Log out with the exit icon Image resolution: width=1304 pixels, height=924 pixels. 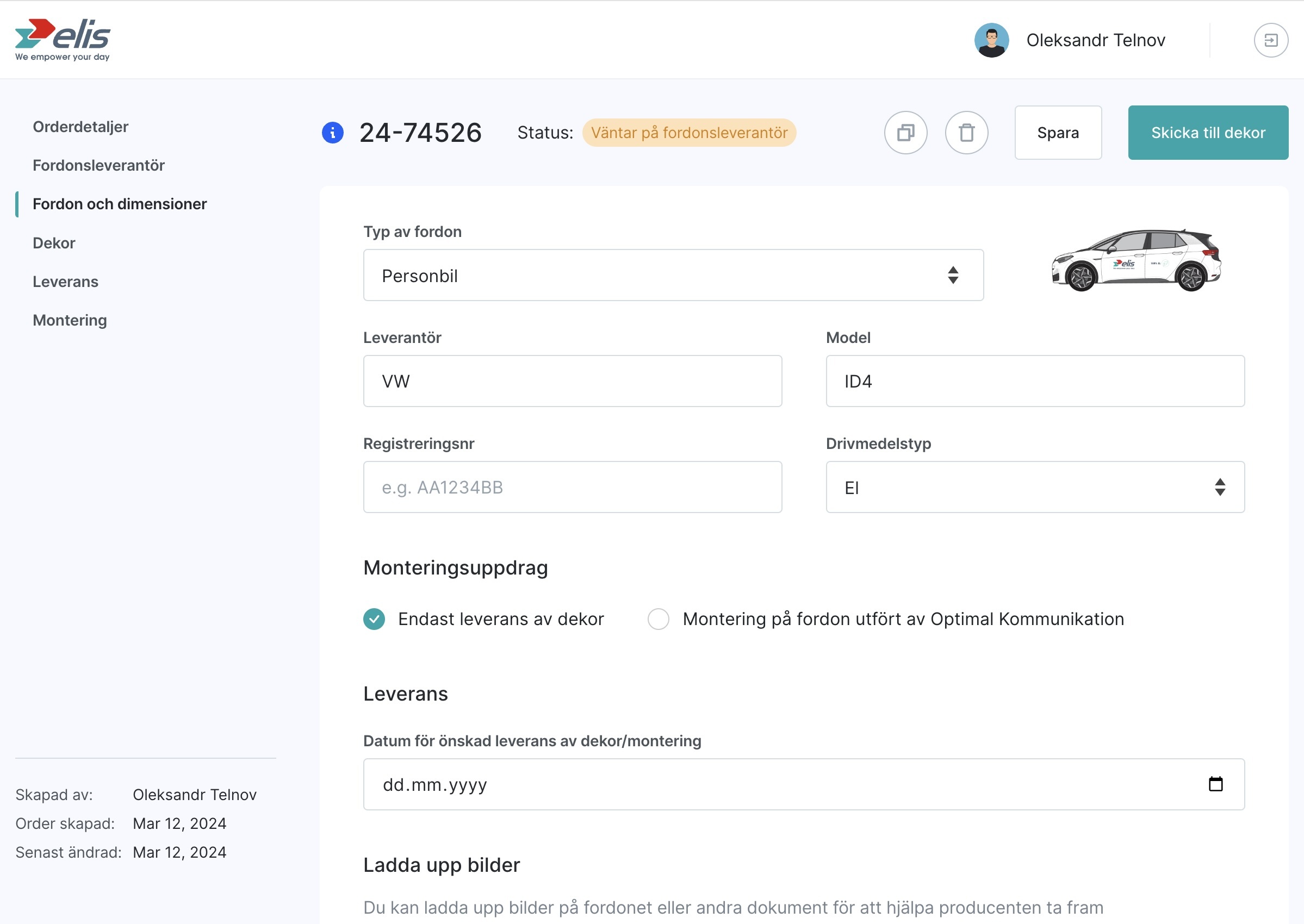point(1271,40)
